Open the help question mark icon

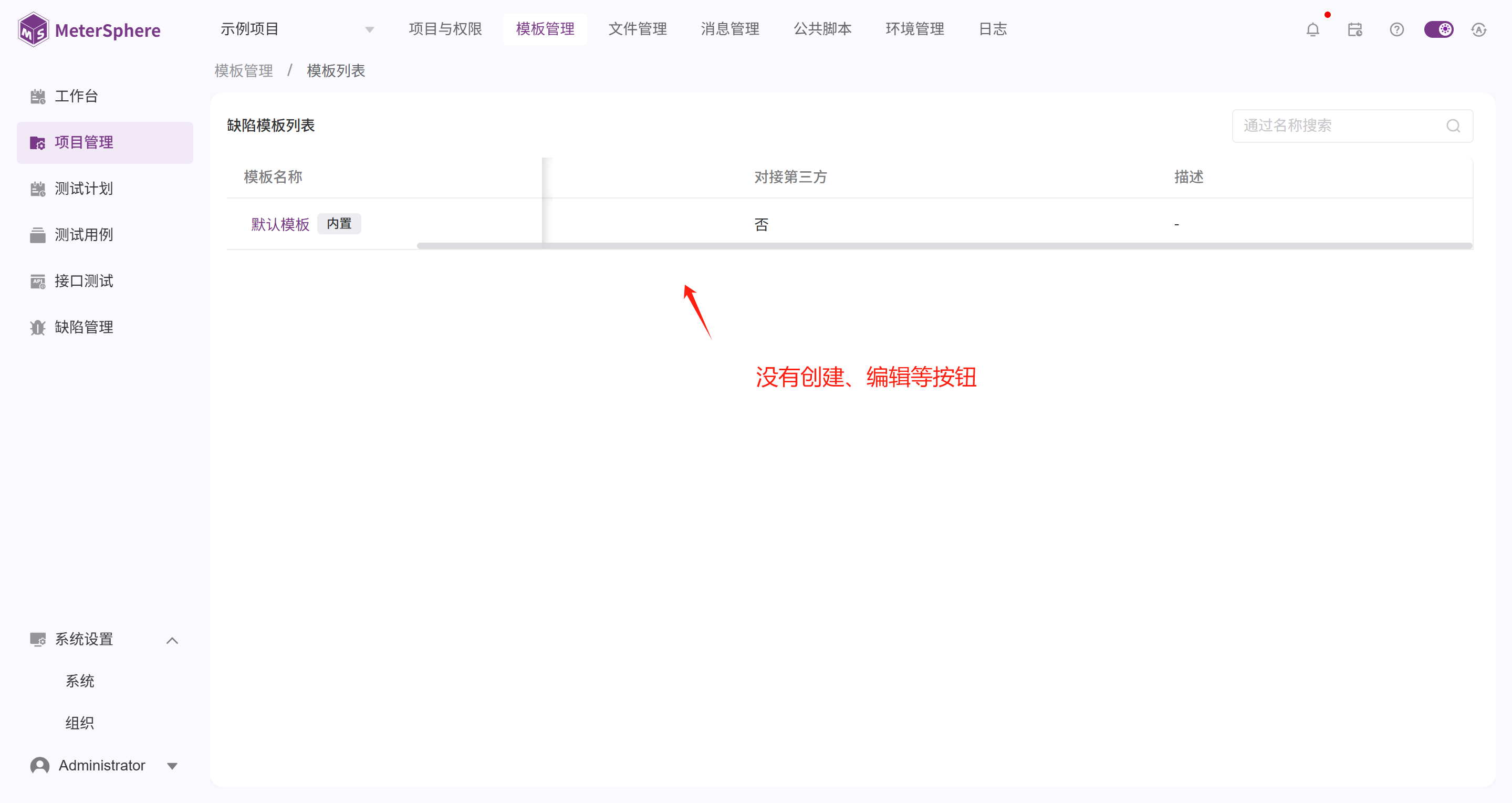pyautogui.click(x=1397, y=29)
